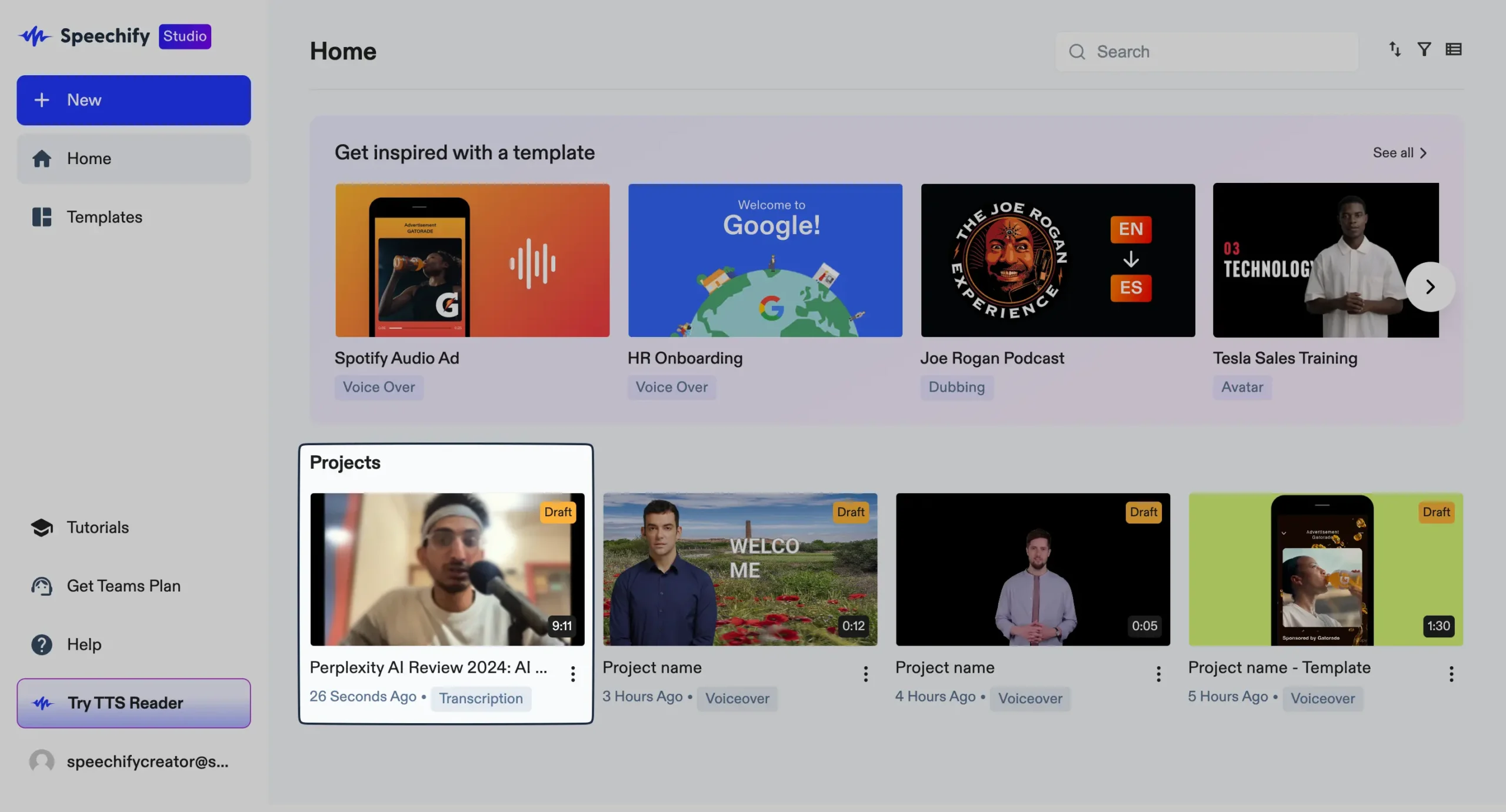The height and width of the screenshot is (812, 1506).
Task: Click Voice Over tag under HR Onboarding
Action: pos(671,387)
